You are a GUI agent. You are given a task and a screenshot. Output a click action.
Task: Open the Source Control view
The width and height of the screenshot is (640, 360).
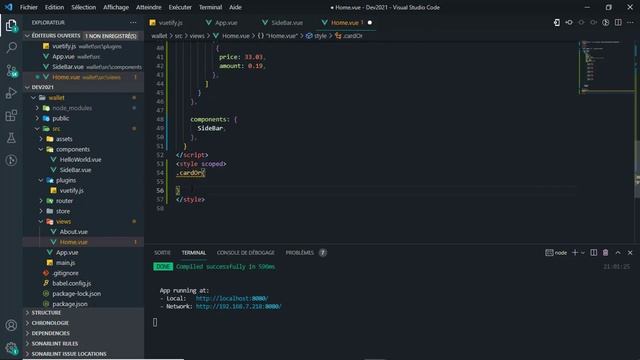tap(11, 71)
